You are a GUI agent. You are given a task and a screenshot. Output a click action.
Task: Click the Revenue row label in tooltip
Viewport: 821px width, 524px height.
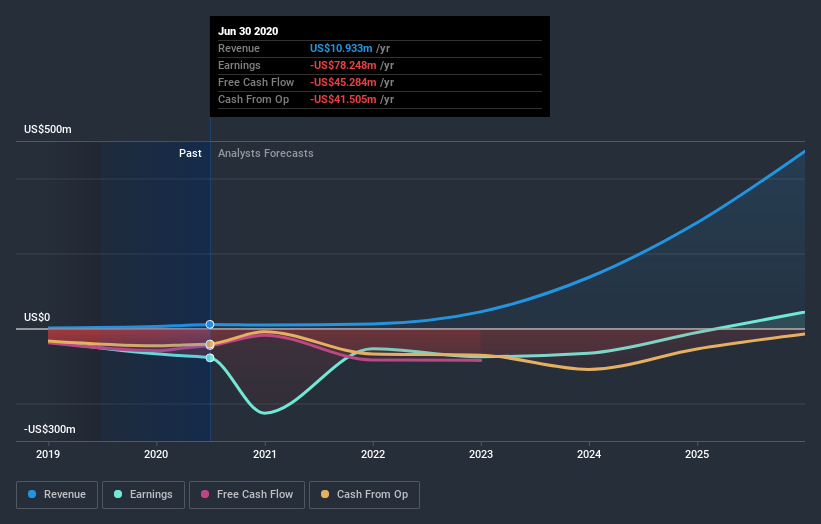point(239,48)
